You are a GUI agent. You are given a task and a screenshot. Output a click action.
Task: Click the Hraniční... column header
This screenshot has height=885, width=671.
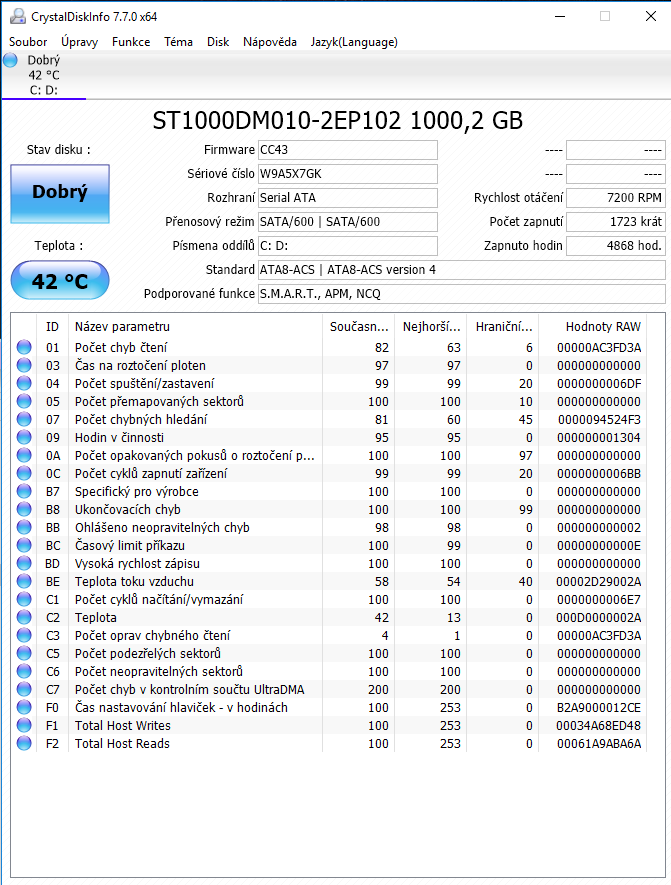(503, 326)
